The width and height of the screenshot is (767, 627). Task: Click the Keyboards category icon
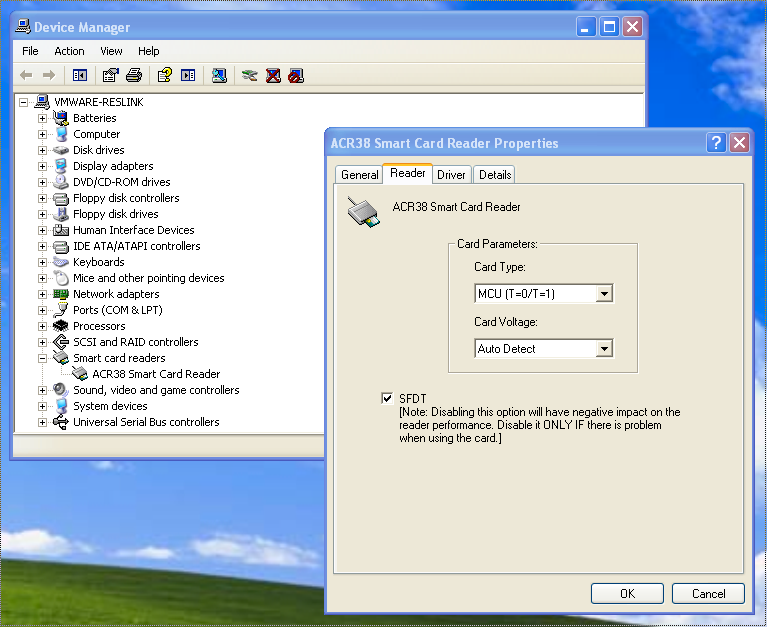click(61, 262)
